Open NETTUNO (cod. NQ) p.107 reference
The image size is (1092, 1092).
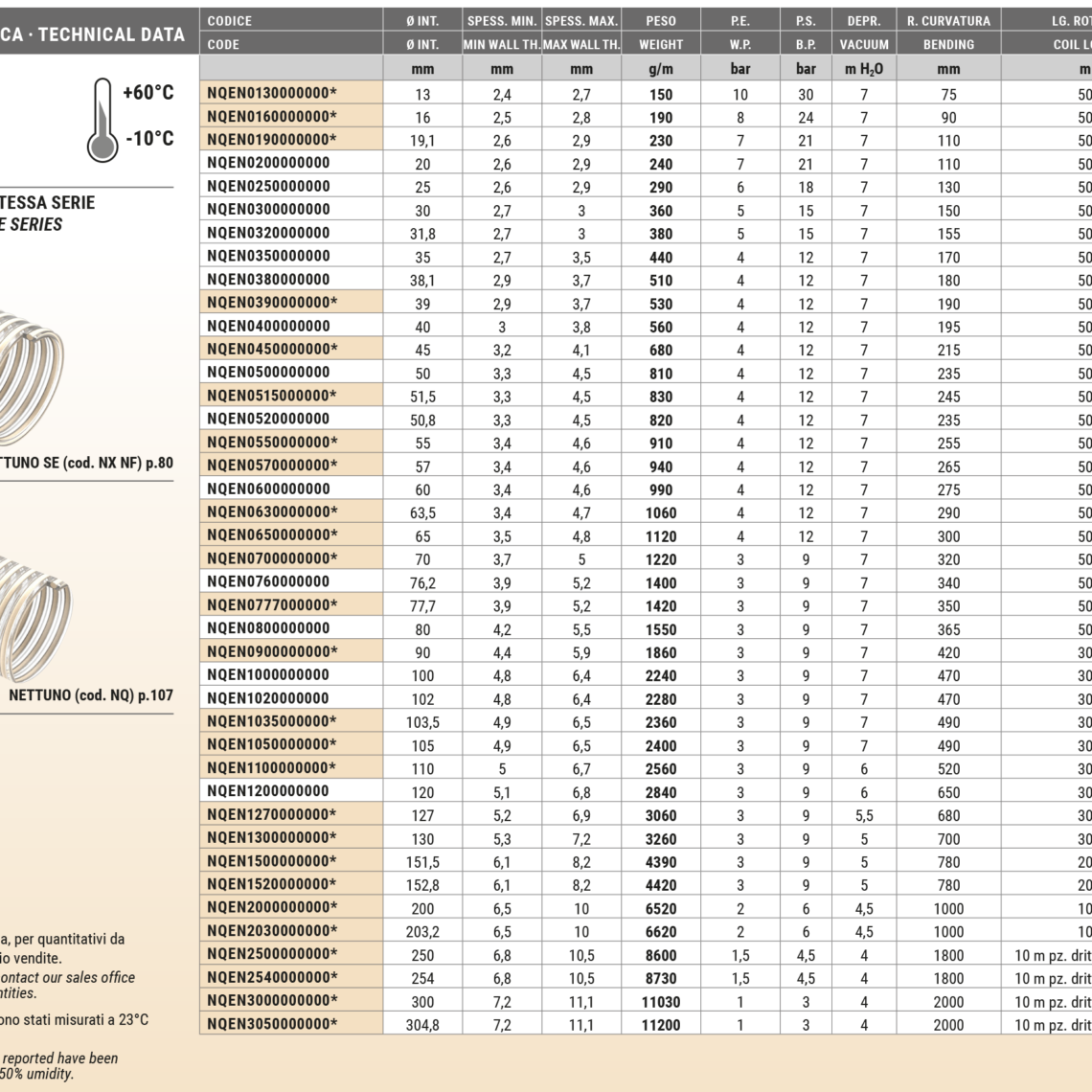(91, 695)
